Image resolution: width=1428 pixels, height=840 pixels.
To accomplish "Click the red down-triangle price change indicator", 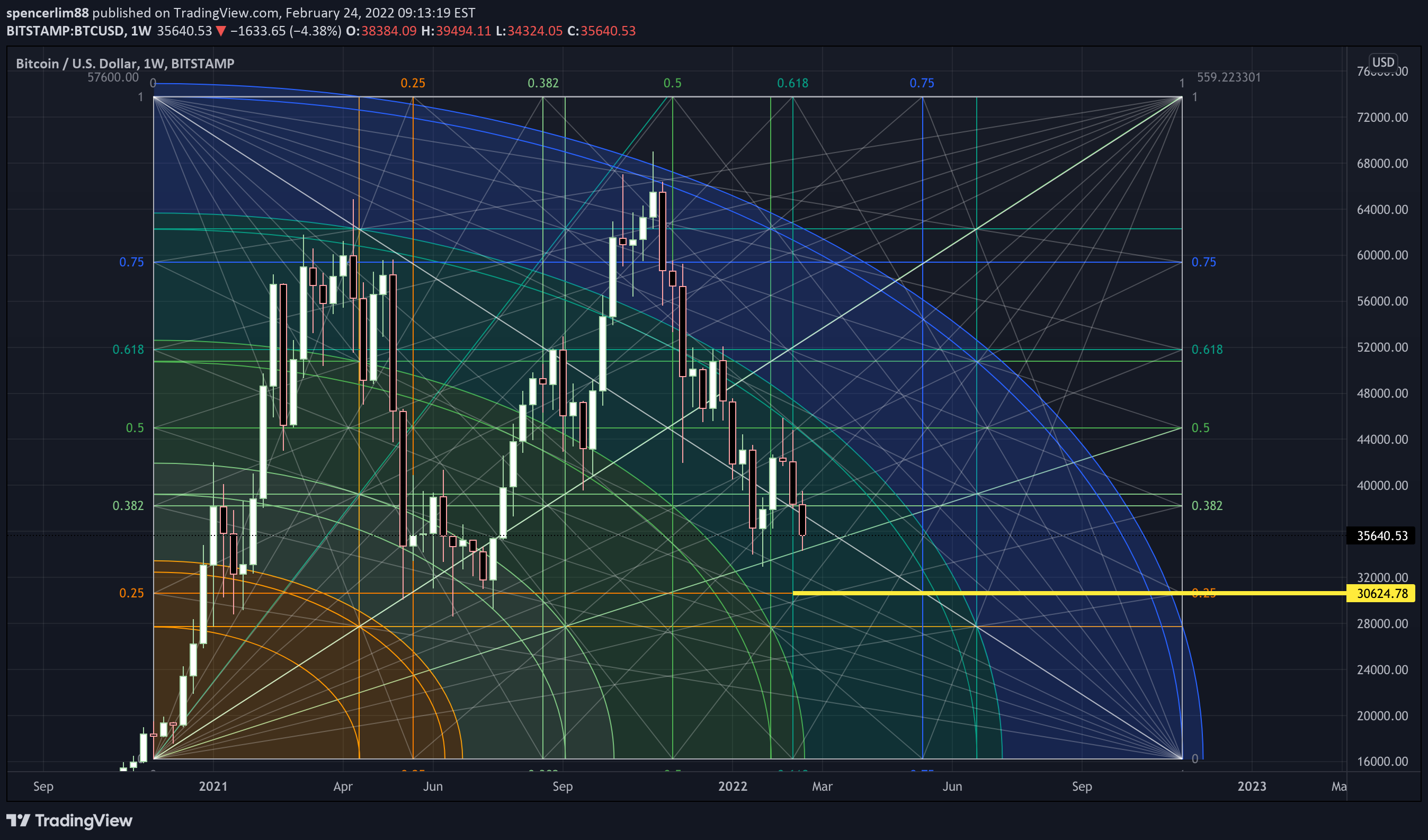I will pyautogui.click(x=221, y=31).
